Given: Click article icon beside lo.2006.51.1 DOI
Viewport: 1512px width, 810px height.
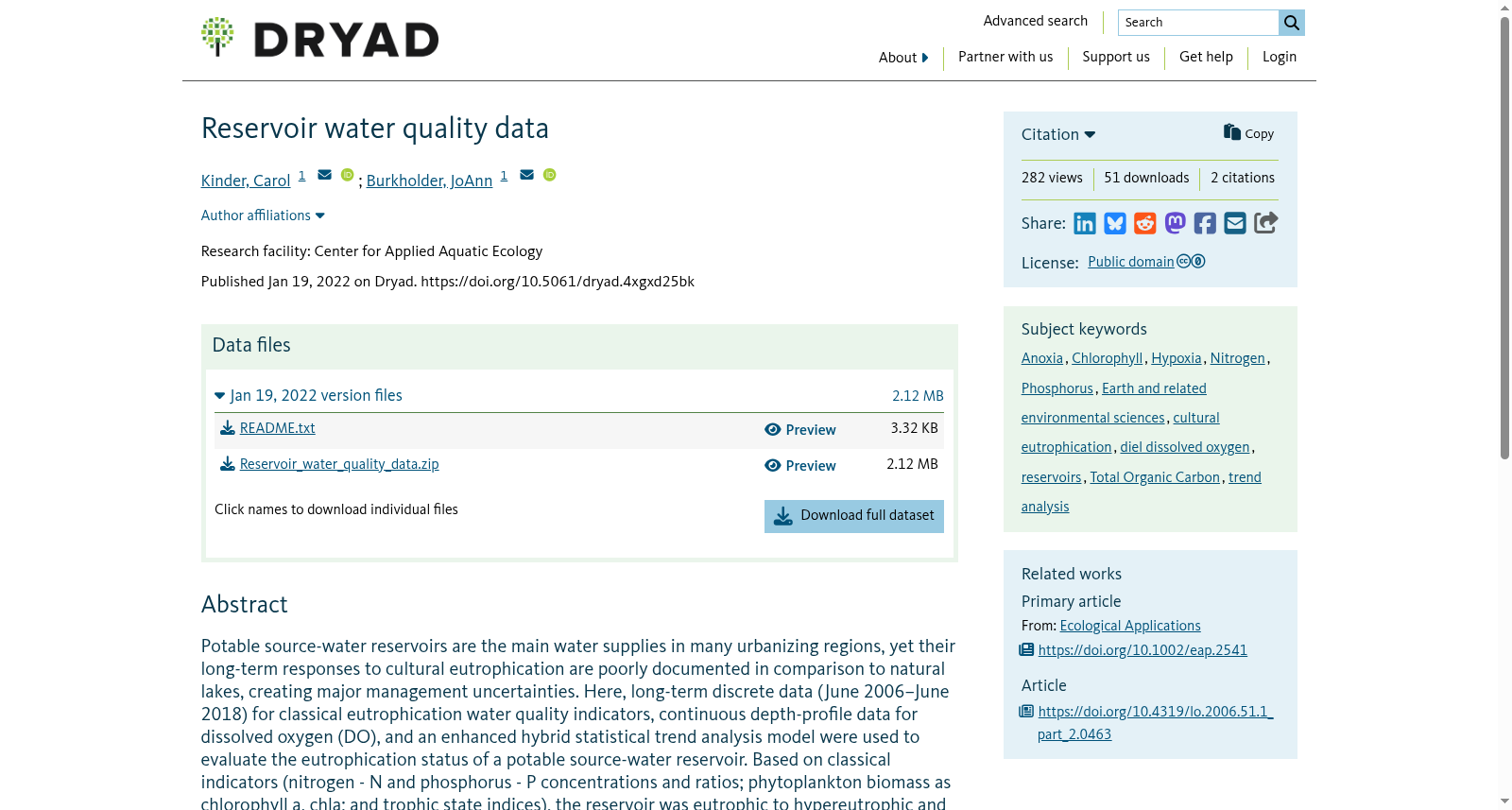Looking at the screenshot, I should pos(1026,712).
